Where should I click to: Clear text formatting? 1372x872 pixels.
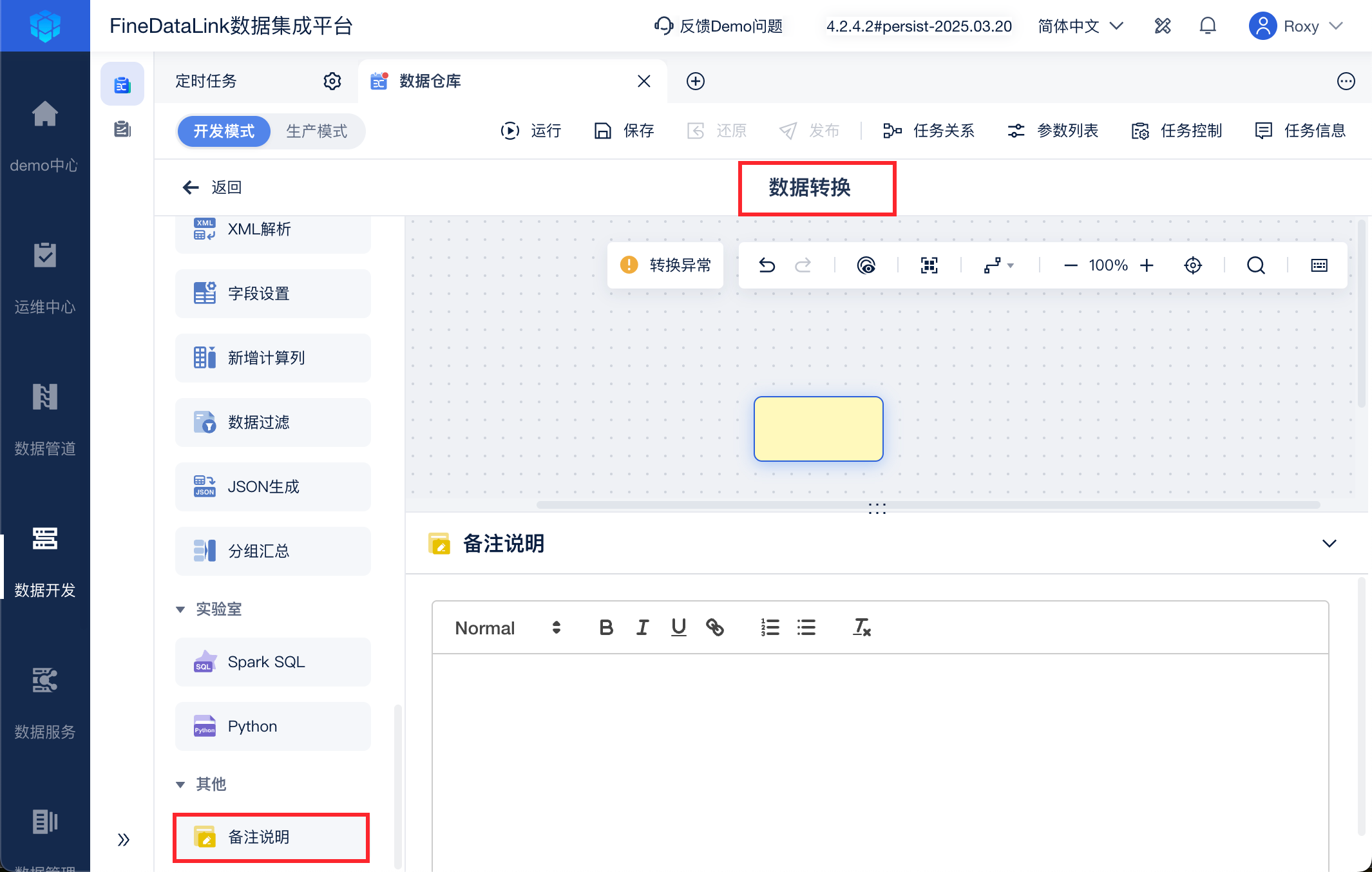coord(862,628)
